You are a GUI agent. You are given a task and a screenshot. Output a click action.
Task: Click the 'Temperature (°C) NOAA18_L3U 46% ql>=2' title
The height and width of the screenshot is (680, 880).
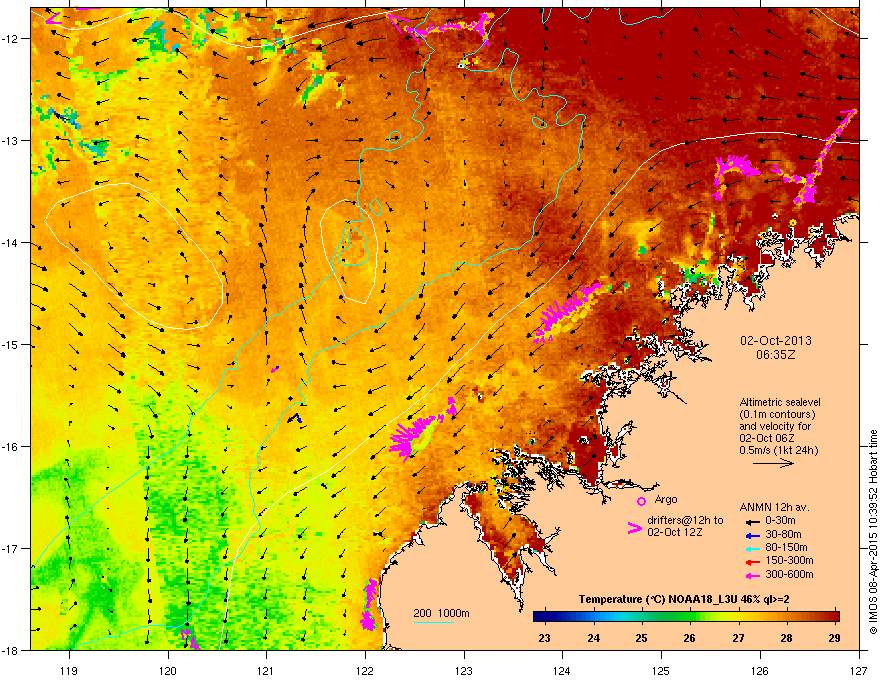click(684, 600)
